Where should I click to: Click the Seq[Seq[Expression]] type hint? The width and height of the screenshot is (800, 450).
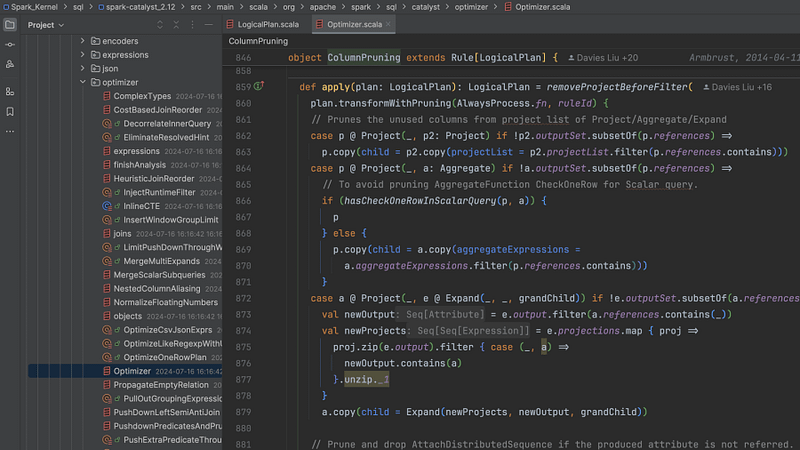[473, 331]
